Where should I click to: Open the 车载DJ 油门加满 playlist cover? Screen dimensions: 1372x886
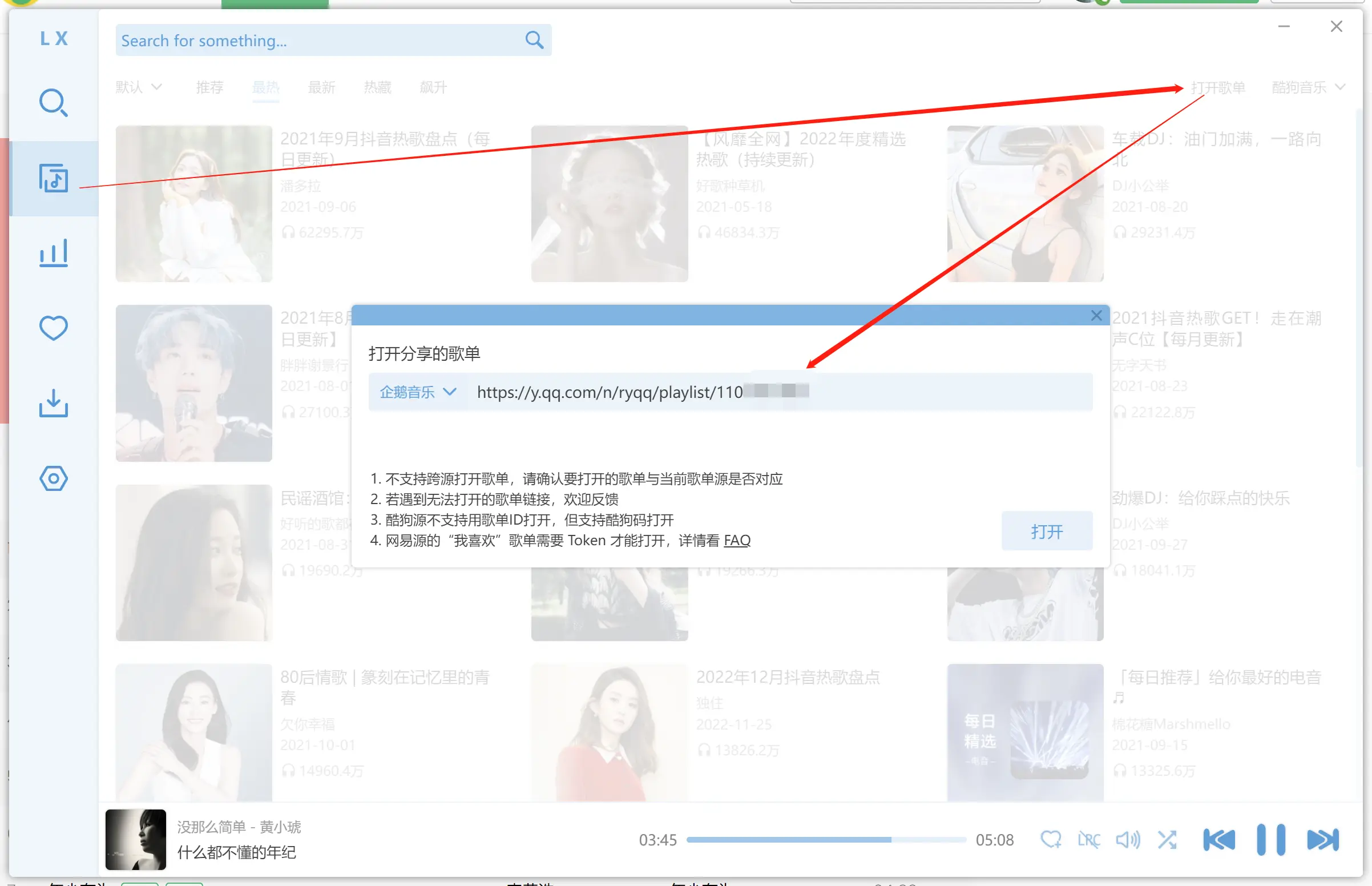[x=1025, y=204]
